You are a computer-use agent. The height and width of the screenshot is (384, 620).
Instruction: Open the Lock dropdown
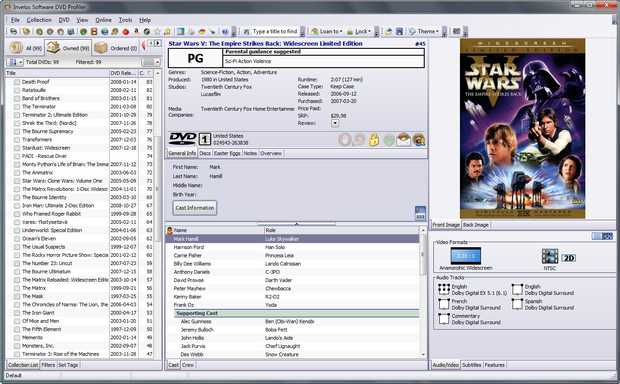359,31
